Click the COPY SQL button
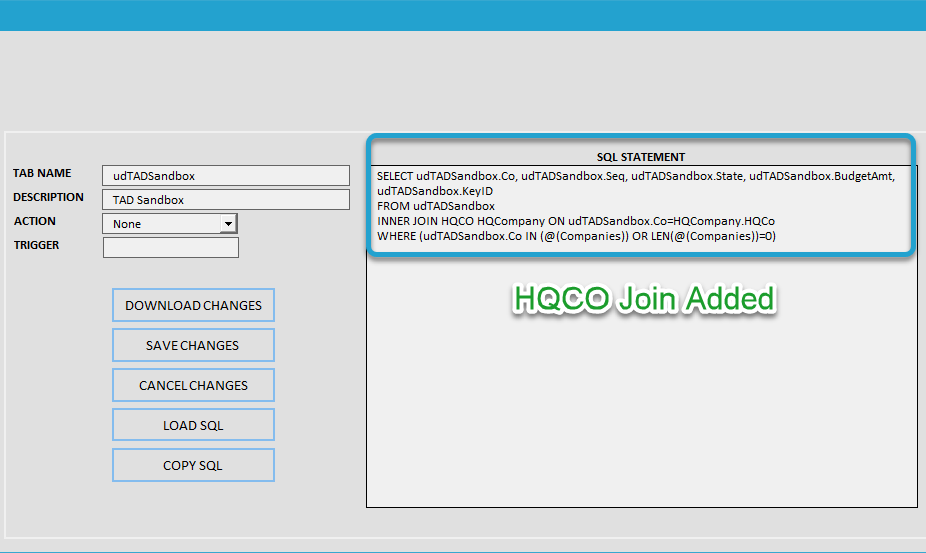The image size is (926, 553). (x=193, y=465)
